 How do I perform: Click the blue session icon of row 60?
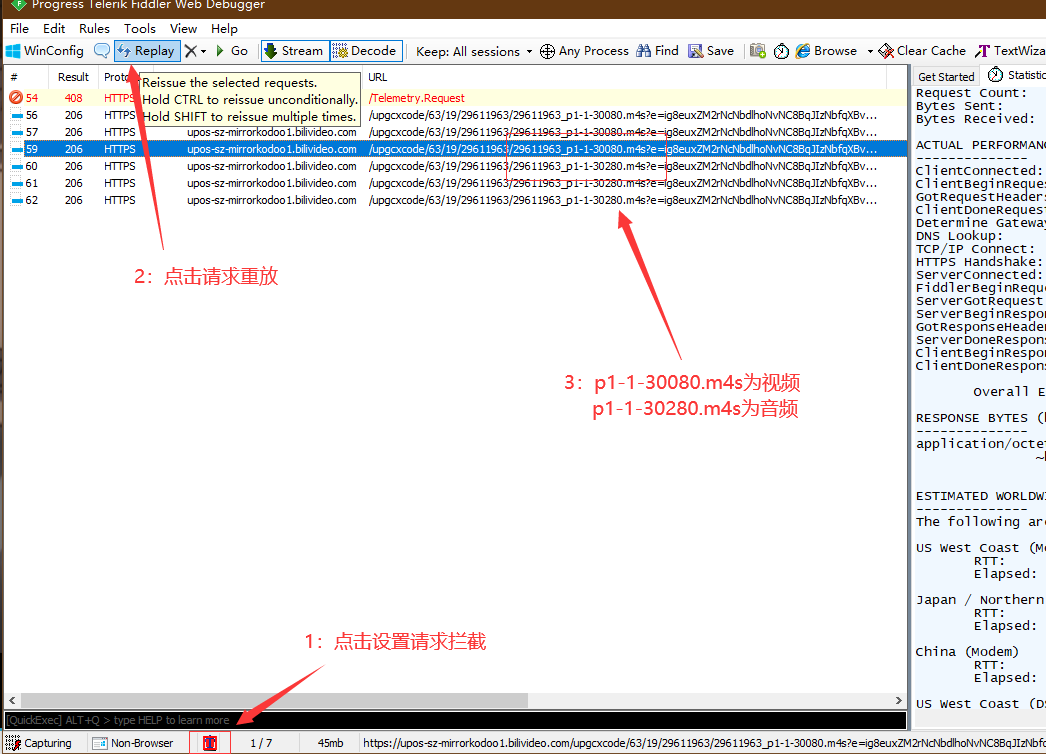pyautogui.click(x=17, y=166)
